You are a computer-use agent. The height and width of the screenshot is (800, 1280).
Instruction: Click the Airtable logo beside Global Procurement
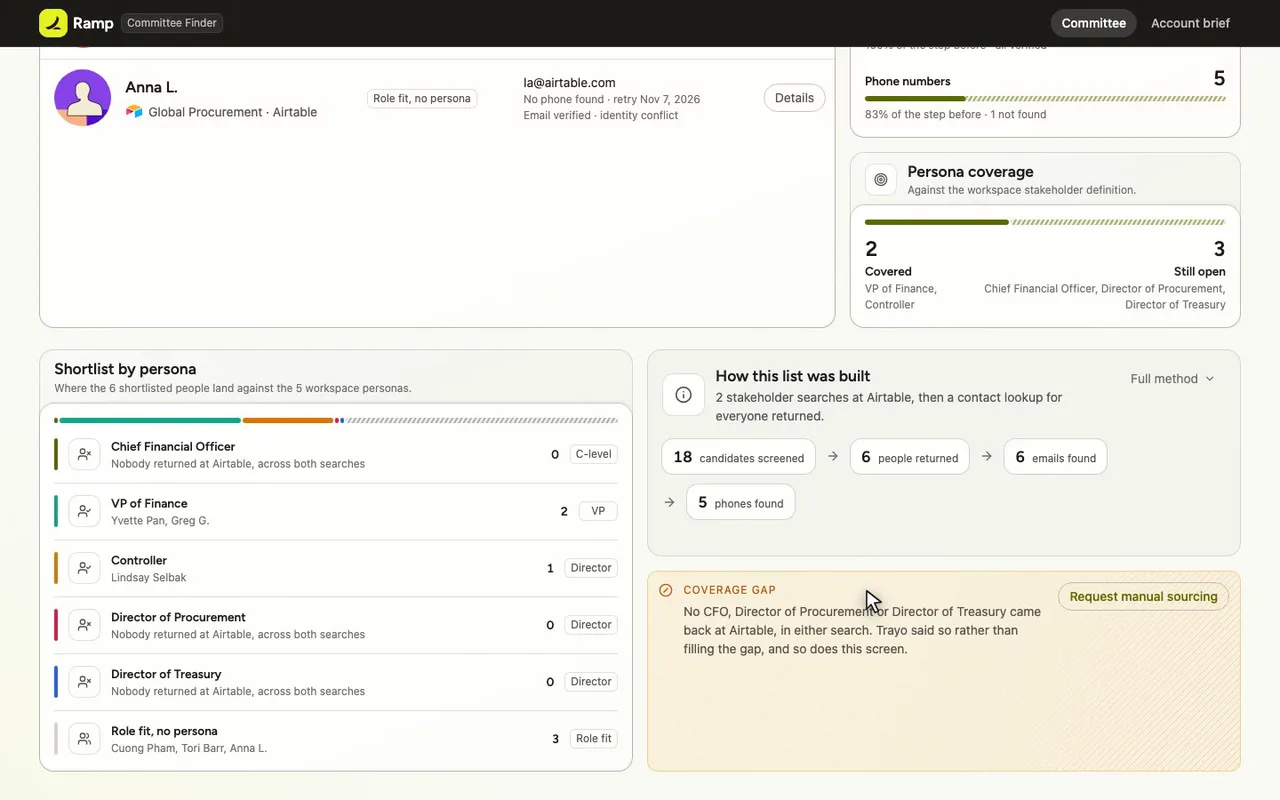coord(134,112)
